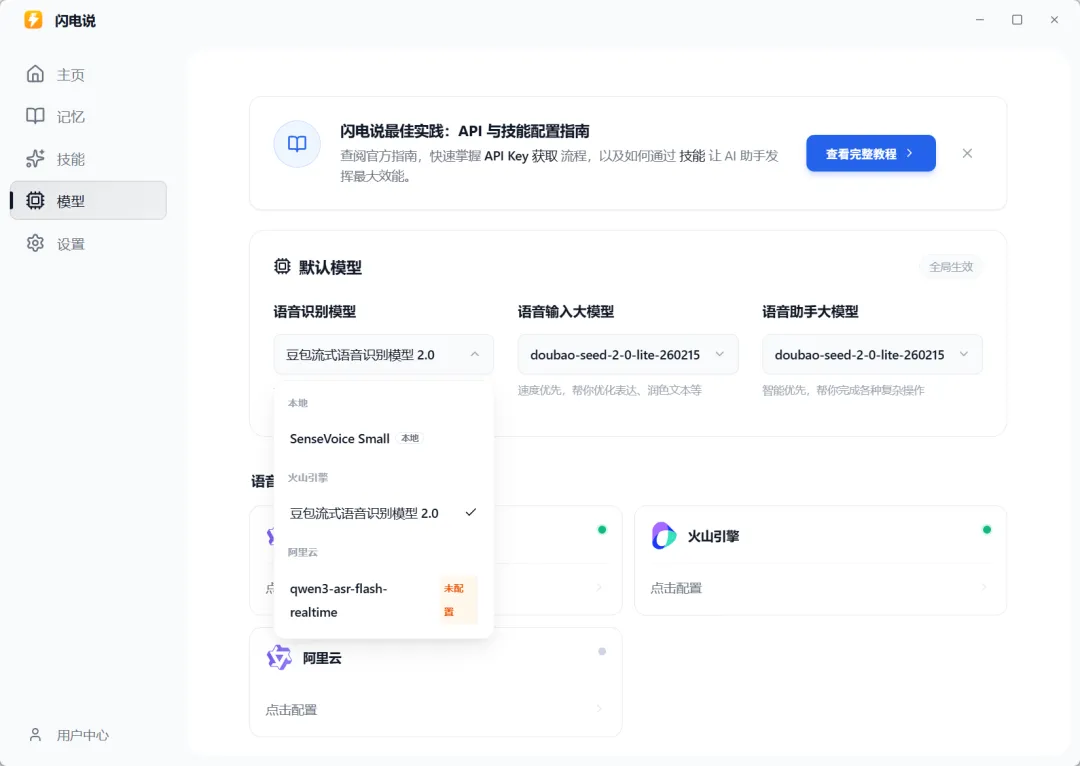Click the 阿里云 provider logo
Screen dimensions: 1080x766
click(279, 657)
